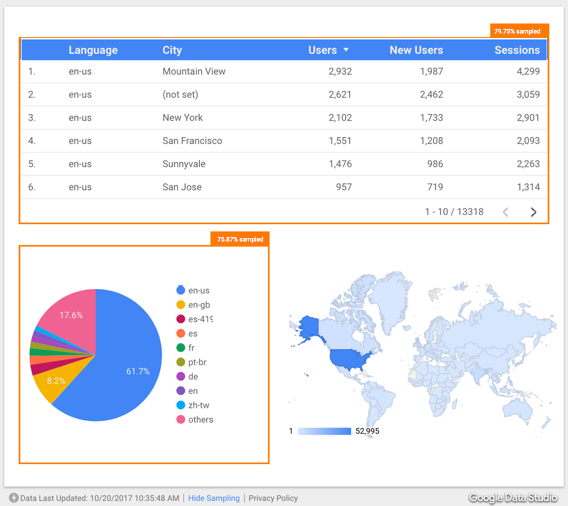The image size is (568, 506).
Task: Open the Privacy Policy link
Action: click(x=273, y=498)
